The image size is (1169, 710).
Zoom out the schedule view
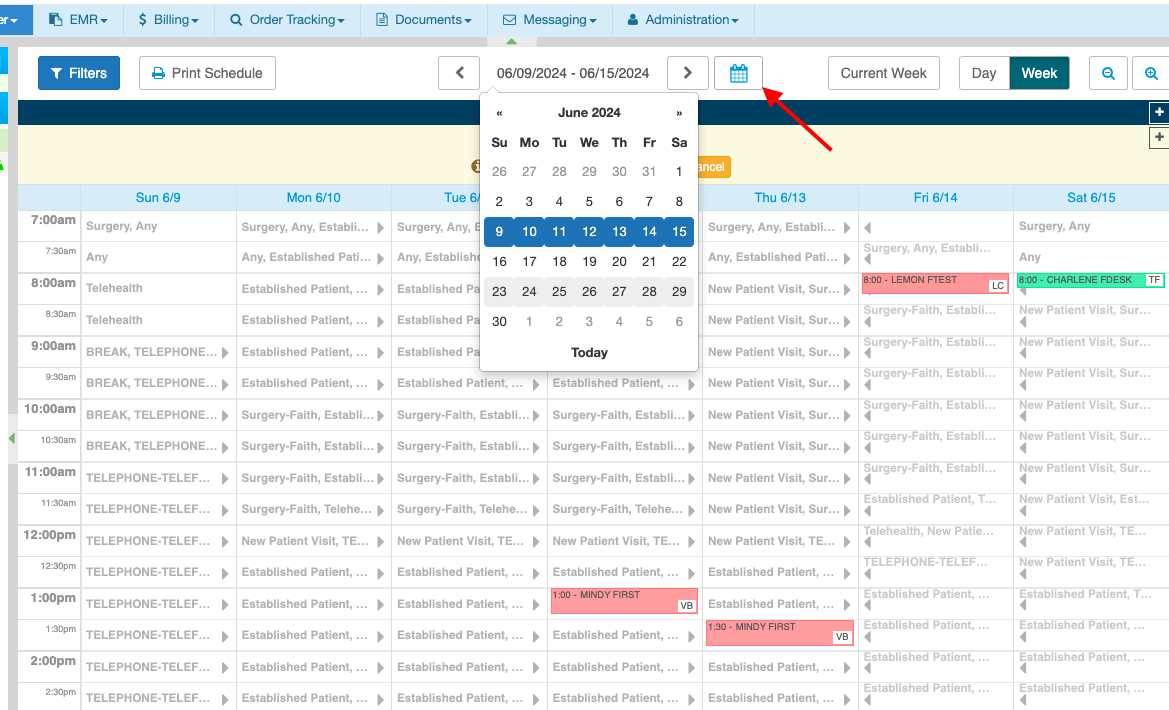click(x=1108, y=73)
